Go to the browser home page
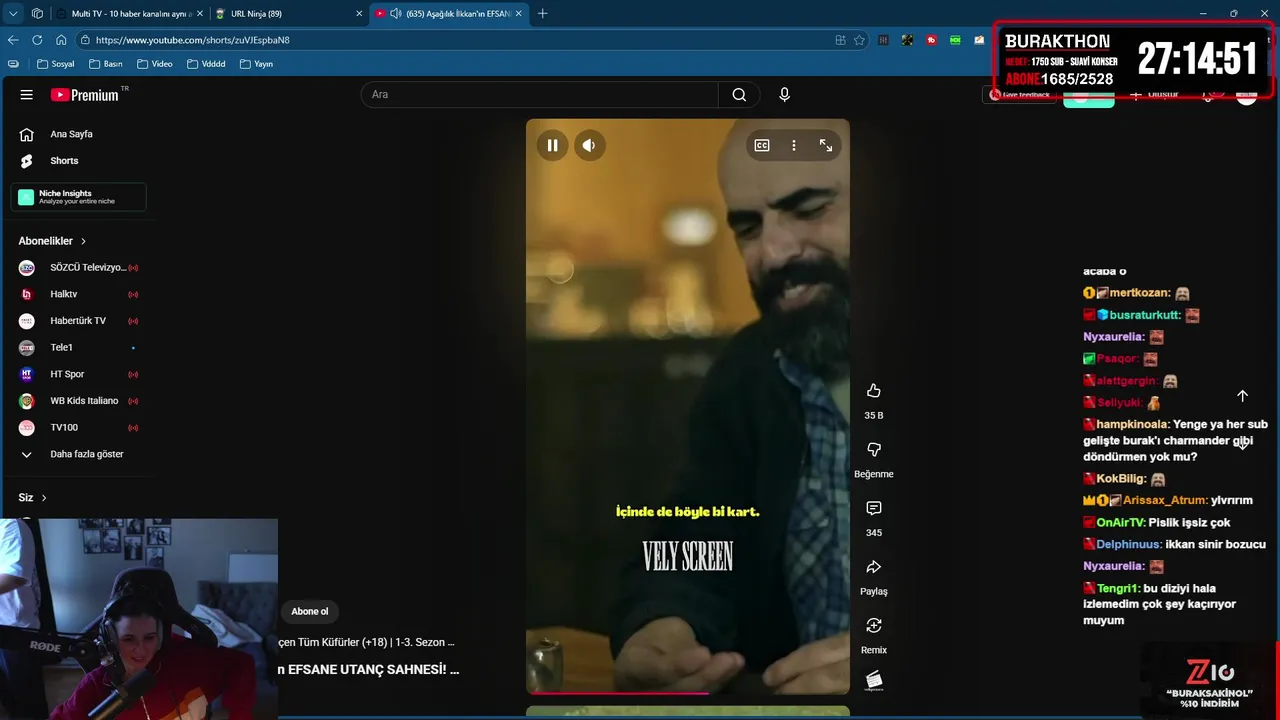The width and height of the screenshot is (1280, 720). 61,40
